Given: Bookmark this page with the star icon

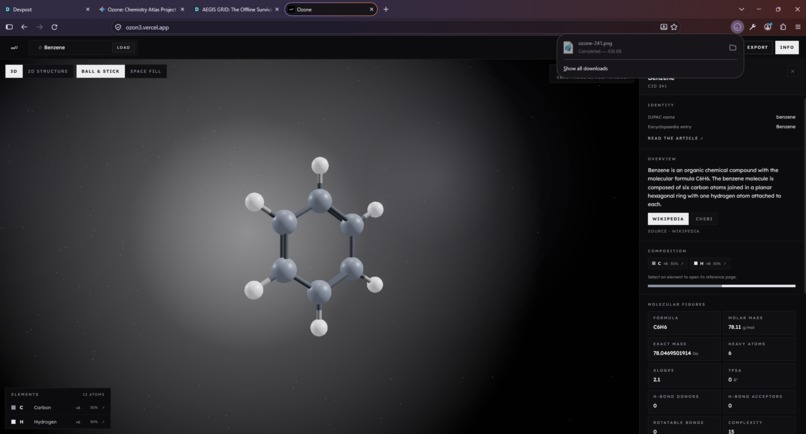Looking at the screenshot, I should (x=674, y=27).
